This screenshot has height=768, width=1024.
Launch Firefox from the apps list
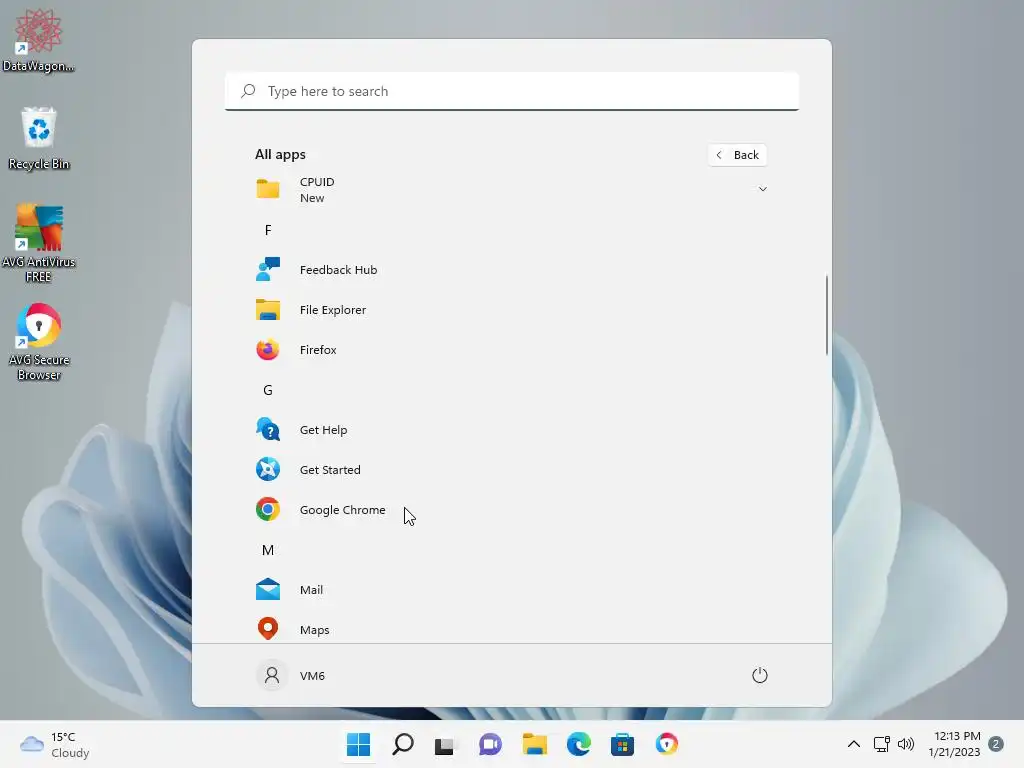coord(511,349)
